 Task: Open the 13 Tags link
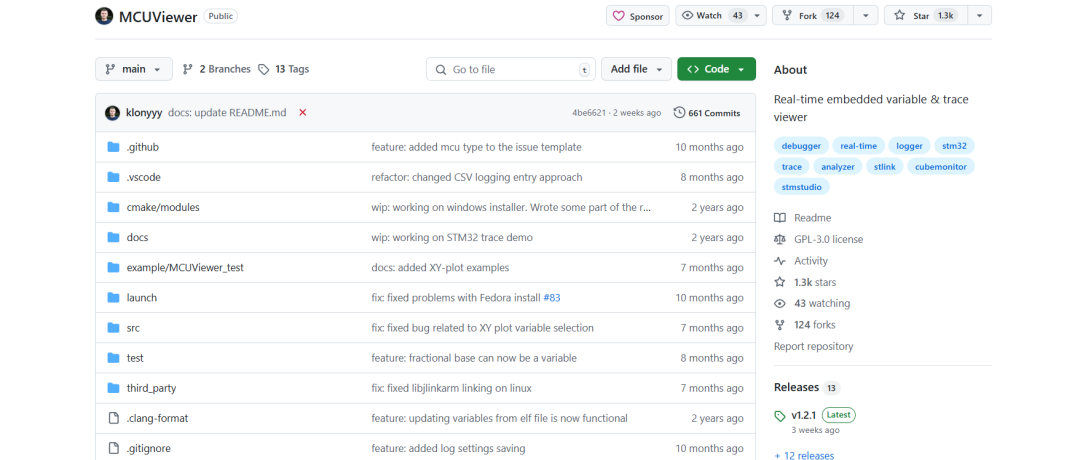[x=284, y=69]
